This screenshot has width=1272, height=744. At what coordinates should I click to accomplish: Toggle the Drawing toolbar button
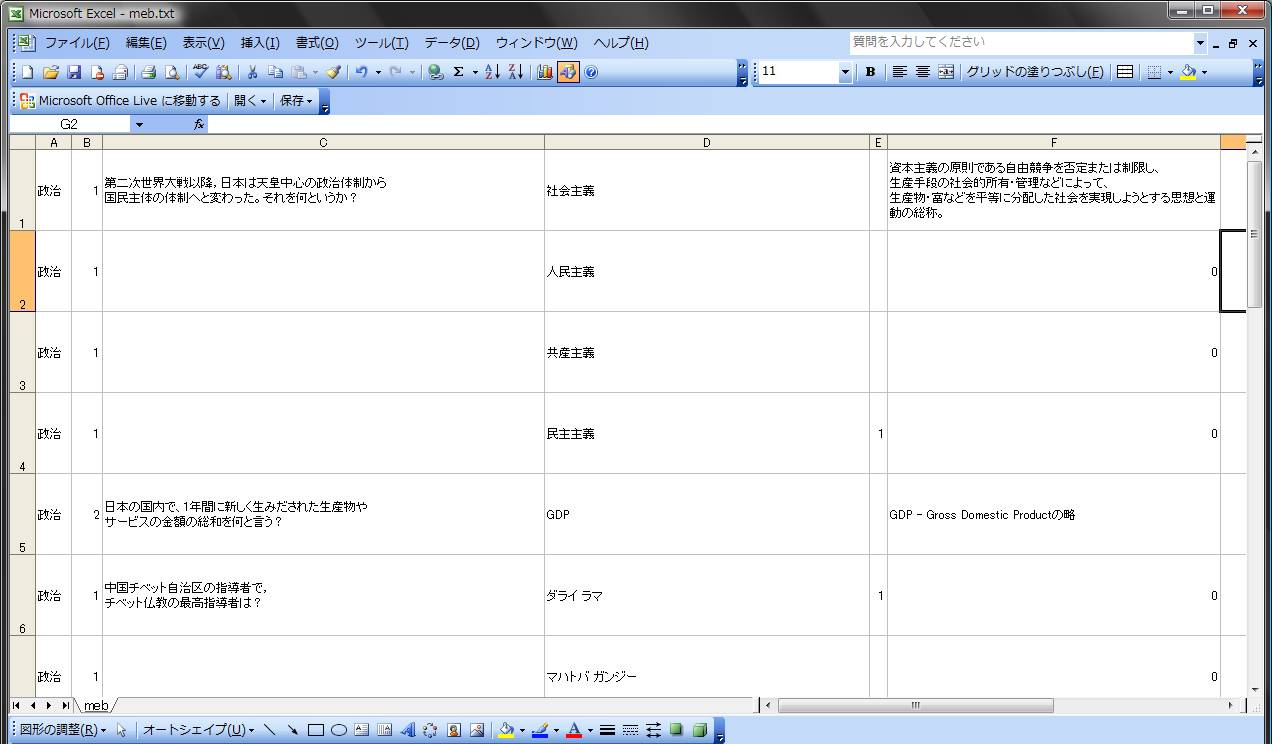[x=568, y=72]
